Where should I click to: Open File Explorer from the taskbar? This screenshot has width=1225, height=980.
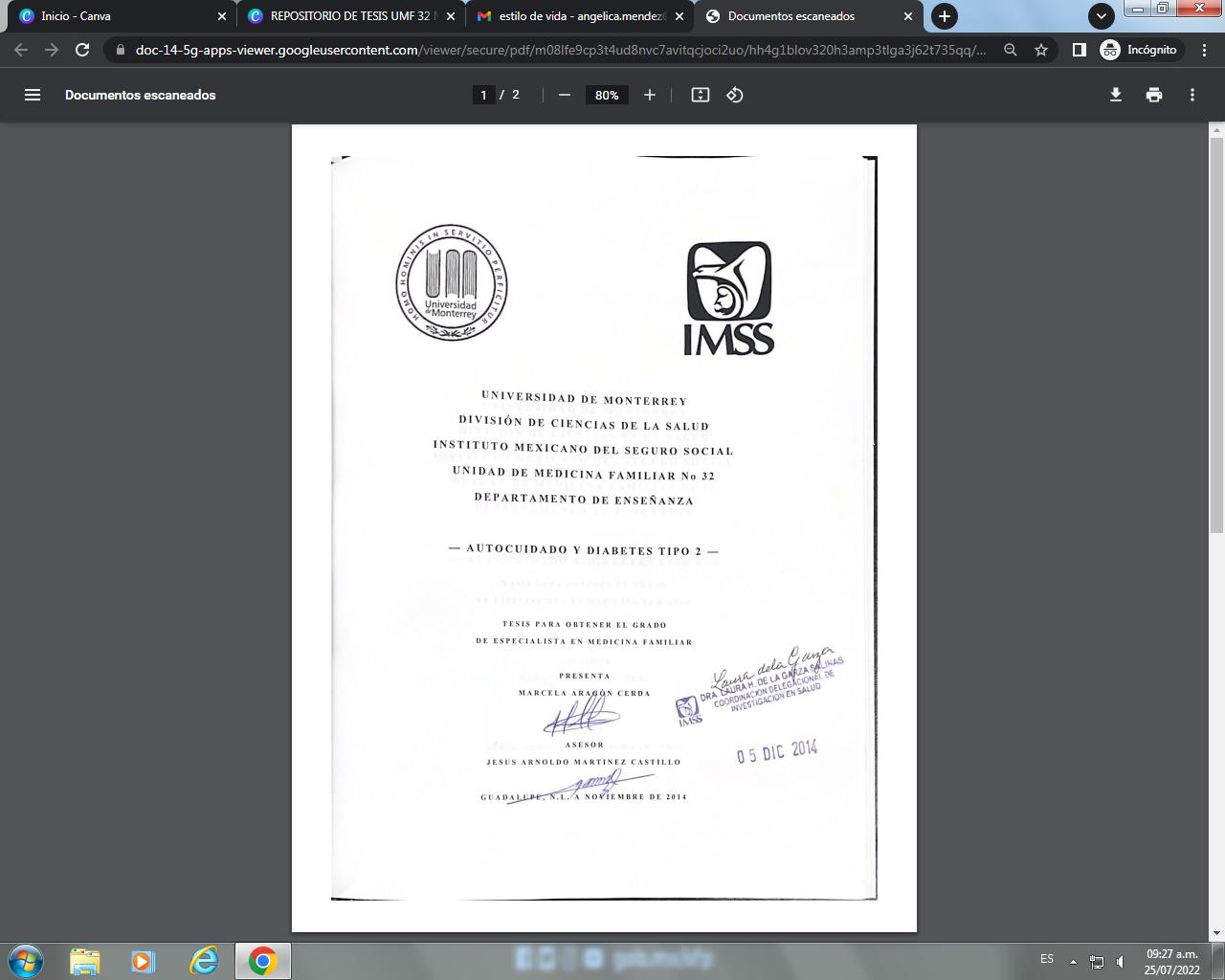(84, 961)
